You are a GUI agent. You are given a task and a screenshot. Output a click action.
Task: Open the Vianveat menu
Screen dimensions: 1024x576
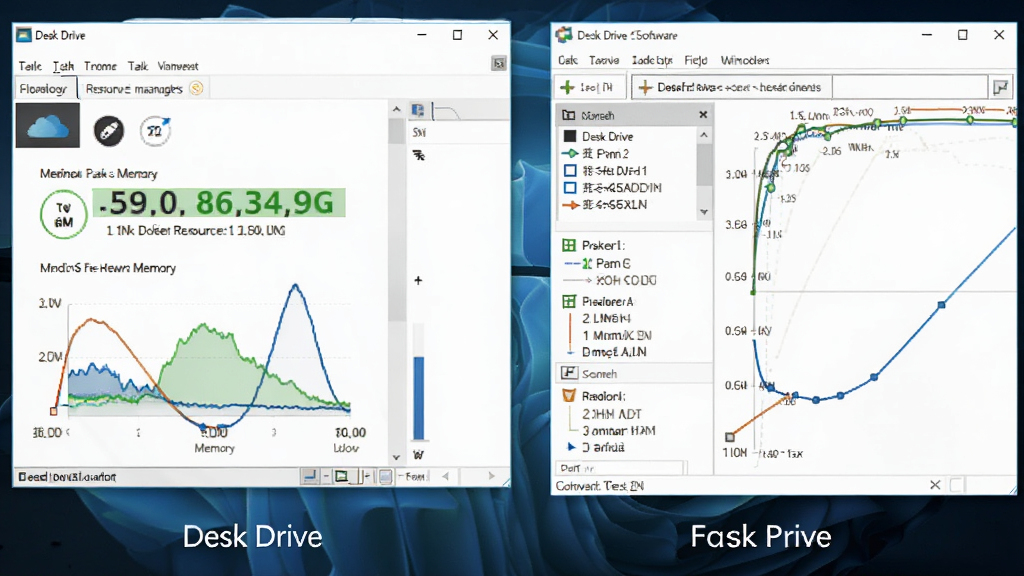[178, 66]
